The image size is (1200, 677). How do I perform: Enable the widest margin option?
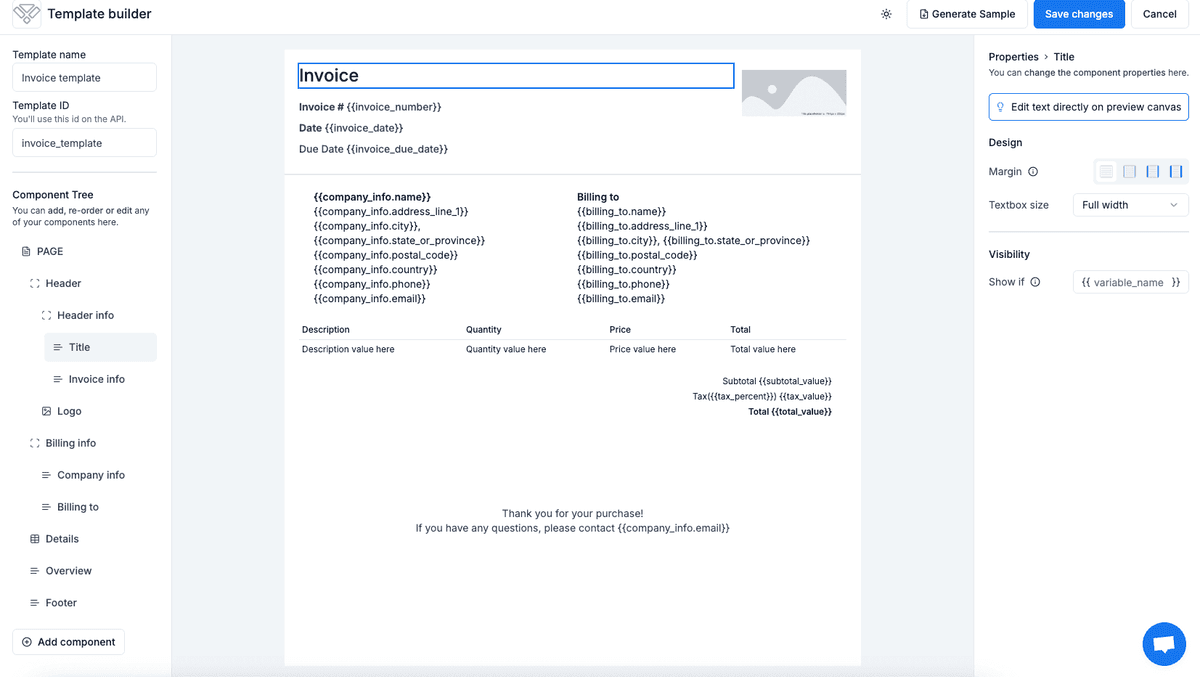(1176, 171)
